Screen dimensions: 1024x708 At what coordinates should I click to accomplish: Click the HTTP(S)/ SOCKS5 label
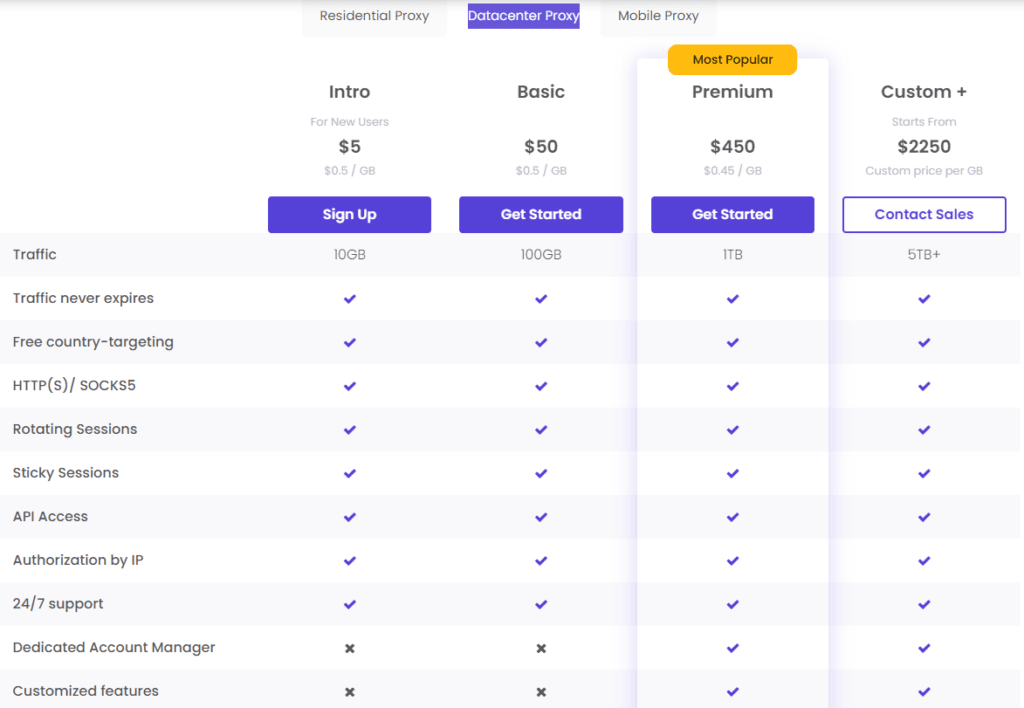tap(74, 385)
